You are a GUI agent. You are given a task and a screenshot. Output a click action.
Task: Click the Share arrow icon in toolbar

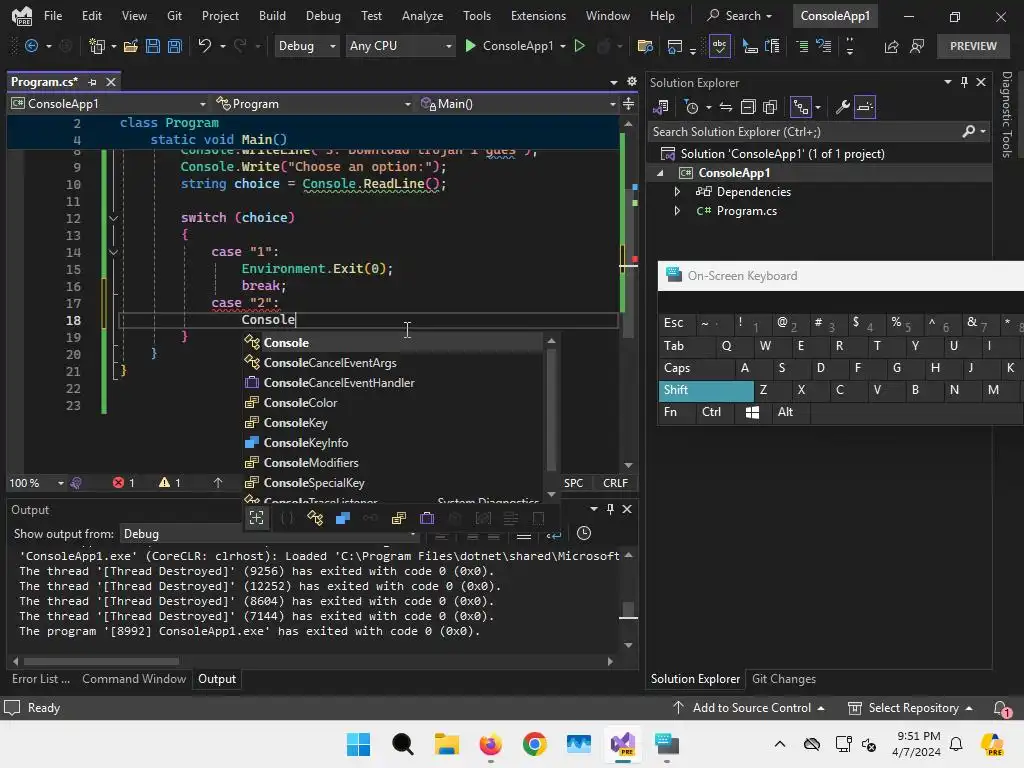coord(891,46)
